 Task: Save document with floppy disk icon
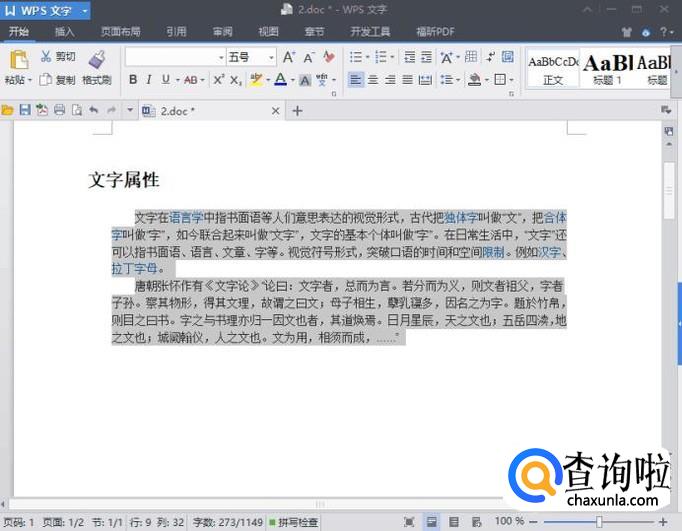[25, 110]
